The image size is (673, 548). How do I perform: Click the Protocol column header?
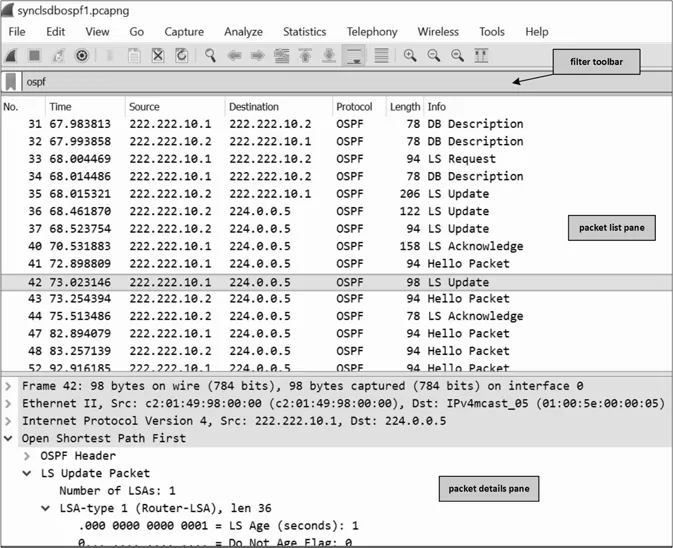354,107
